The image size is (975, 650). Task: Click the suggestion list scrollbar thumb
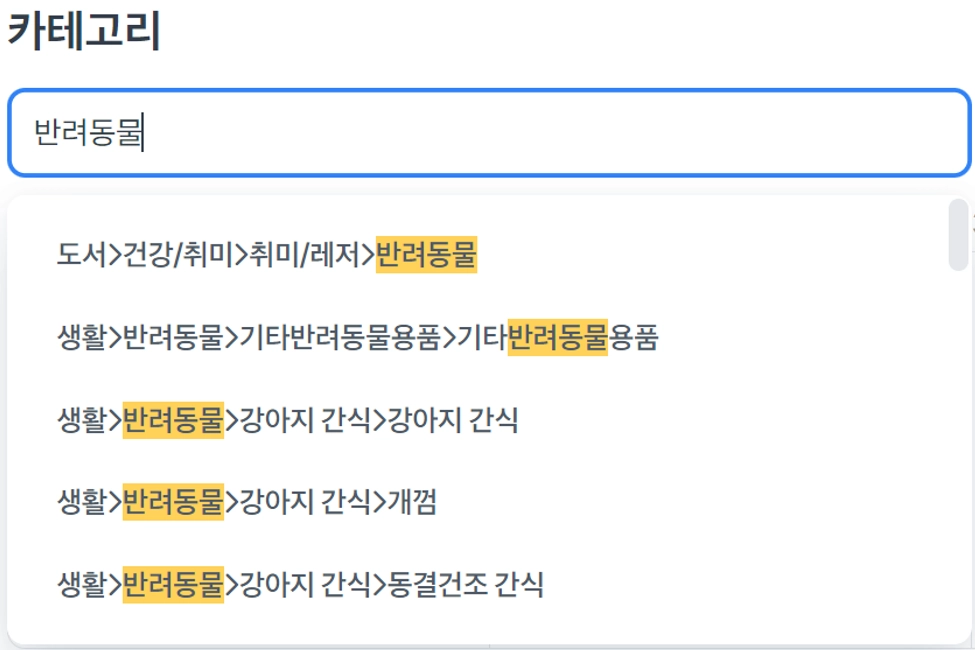coord(958,234)
